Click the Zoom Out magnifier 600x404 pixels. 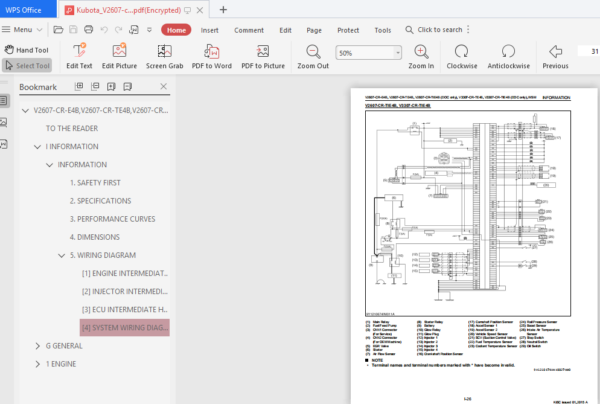click(313, 56)
